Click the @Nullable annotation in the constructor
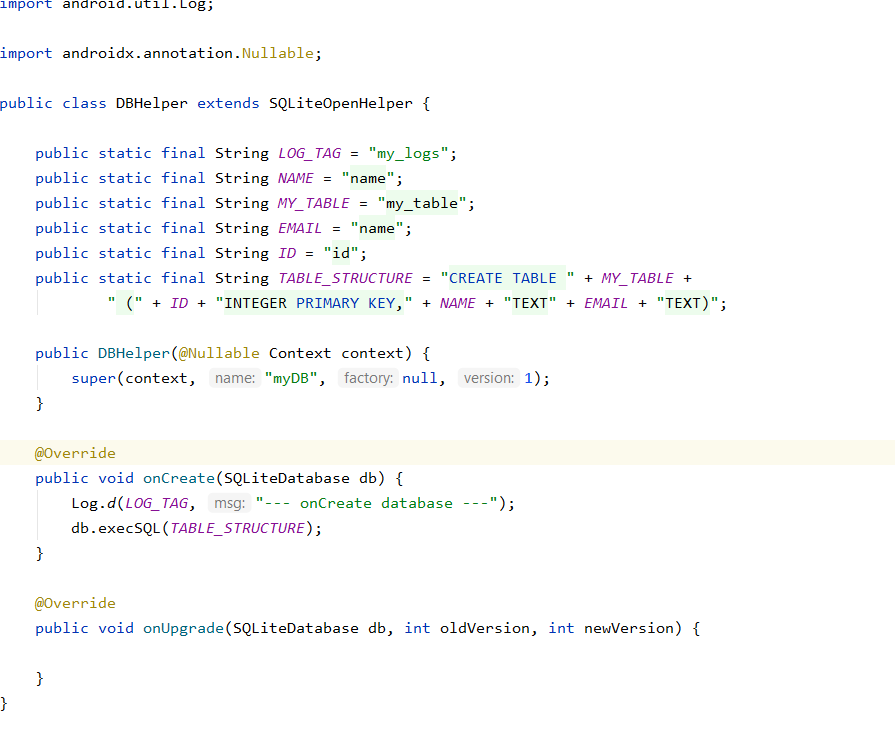895x753 pixels. [219, 353]
